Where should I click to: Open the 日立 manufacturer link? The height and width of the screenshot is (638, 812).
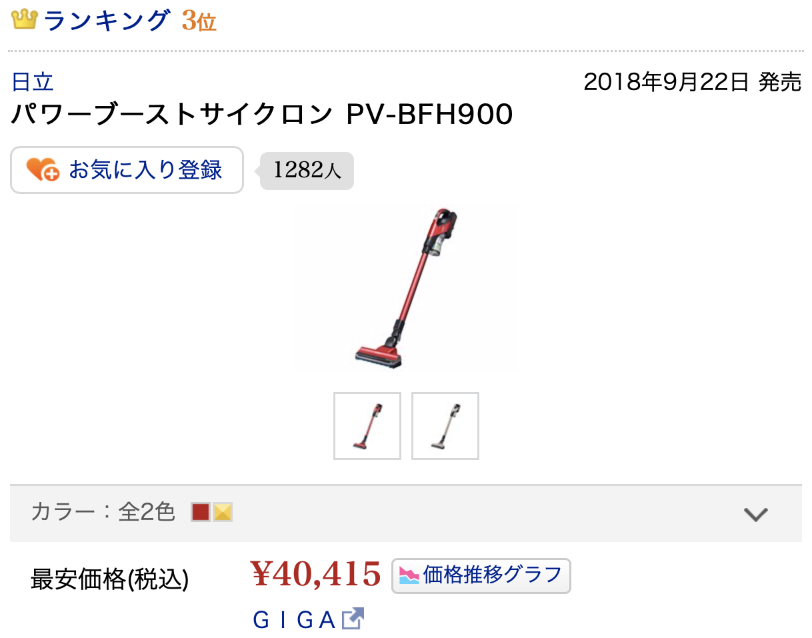coord(33,82)
